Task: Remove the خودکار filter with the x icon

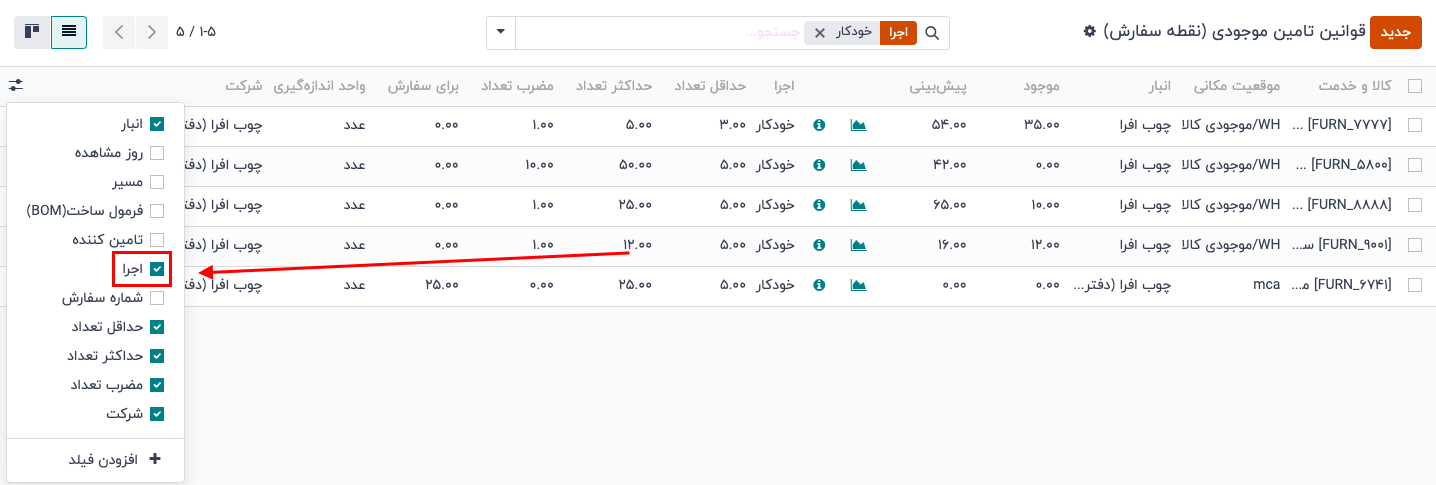Action: coord(820,33)
